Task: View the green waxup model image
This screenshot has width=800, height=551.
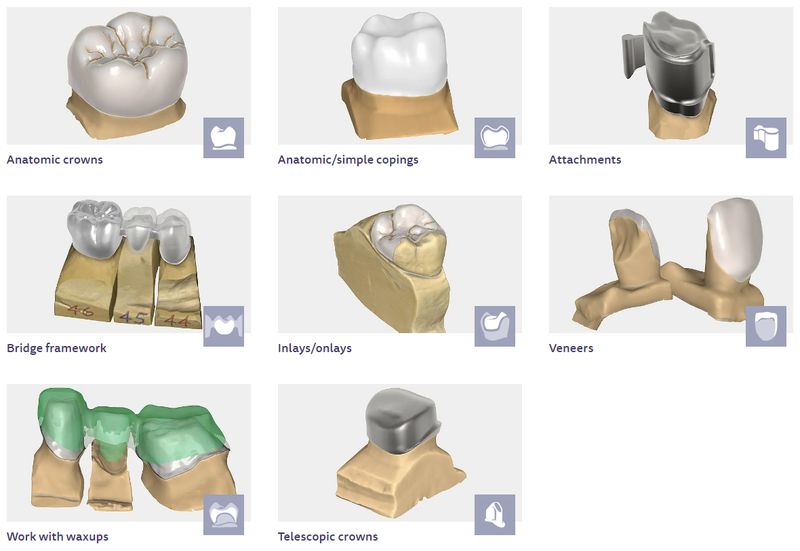Action: pos(129,453)
